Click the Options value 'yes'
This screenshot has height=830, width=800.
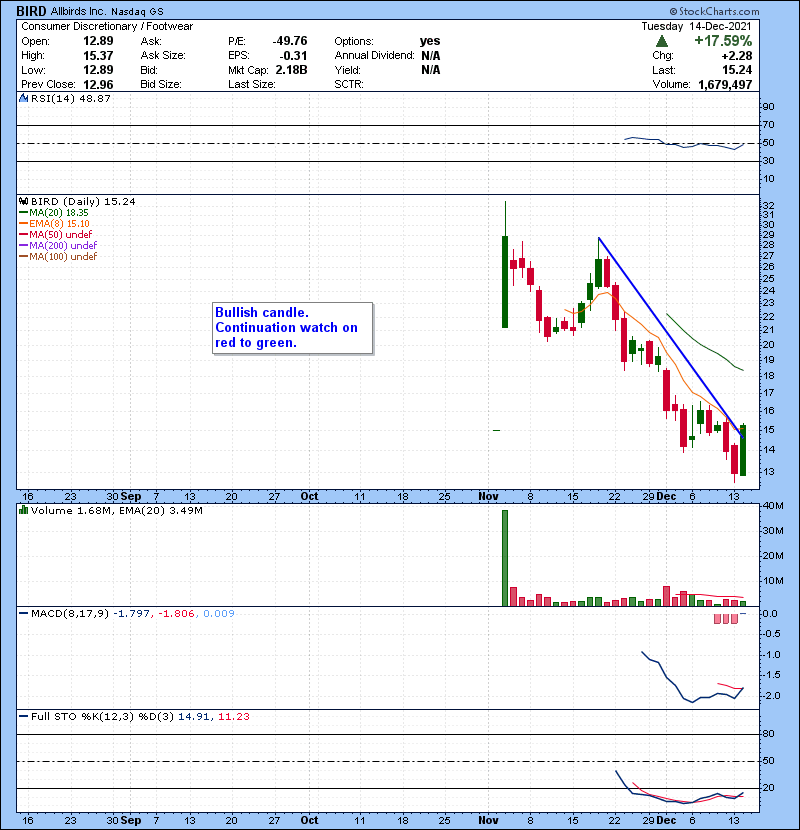point(430,41)
